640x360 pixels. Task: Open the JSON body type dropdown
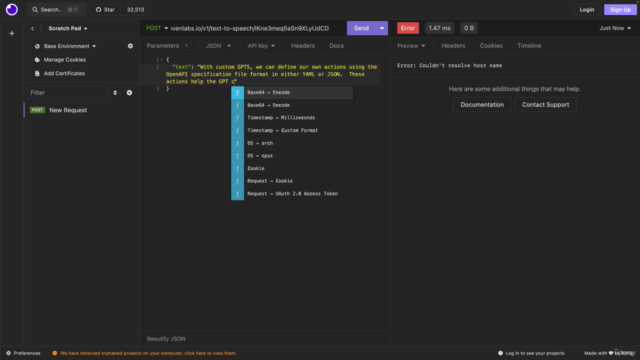pos(218,46)
